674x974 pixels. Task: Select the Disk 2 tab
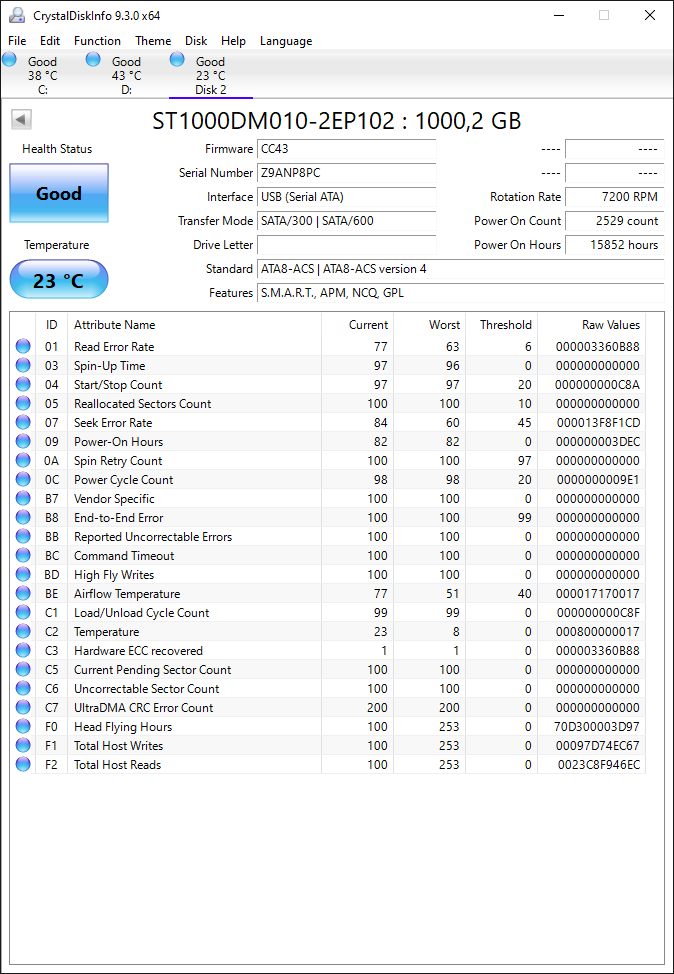click(x=211, y=75)
